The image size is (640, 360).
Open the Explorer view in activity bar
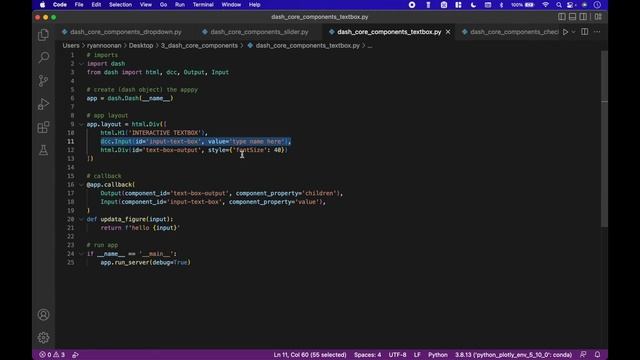click(43, 35)
